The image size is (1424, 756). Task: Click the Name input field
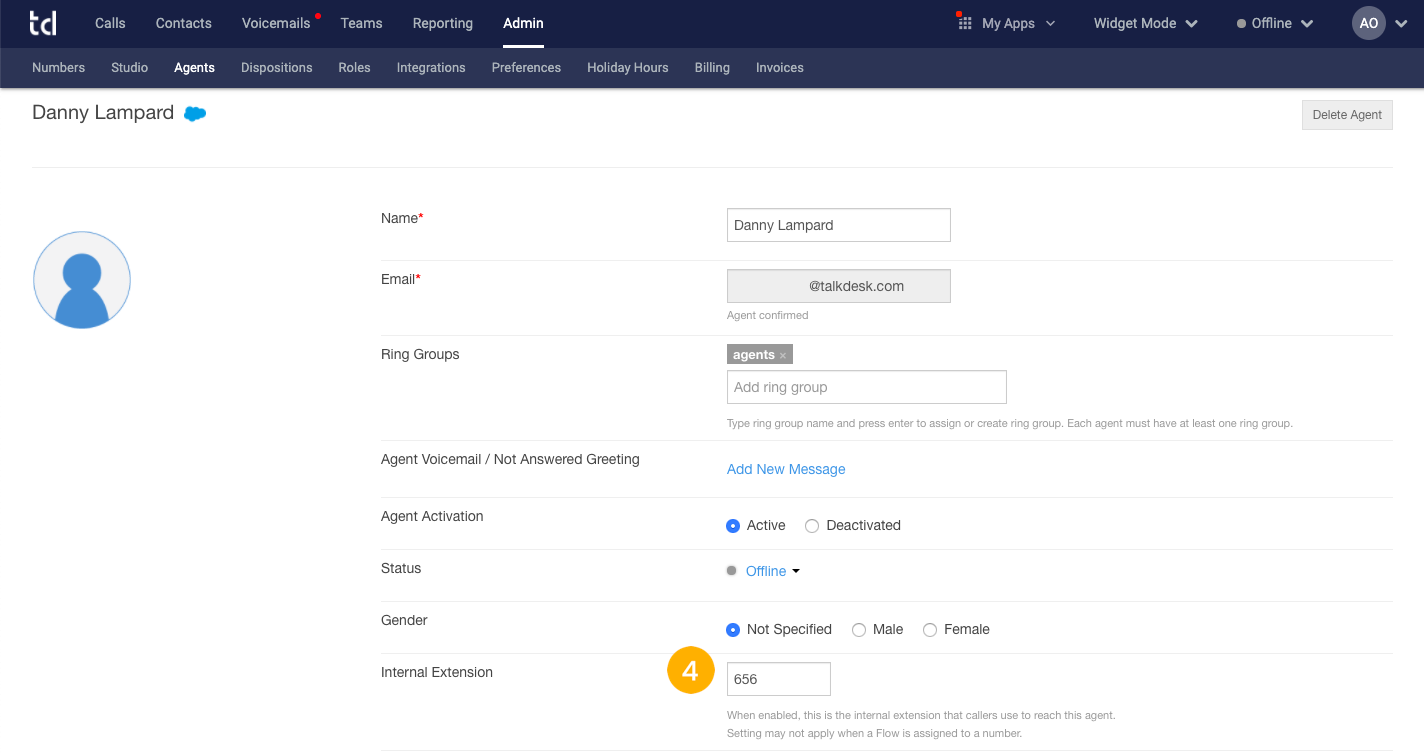tap(839, 225)
